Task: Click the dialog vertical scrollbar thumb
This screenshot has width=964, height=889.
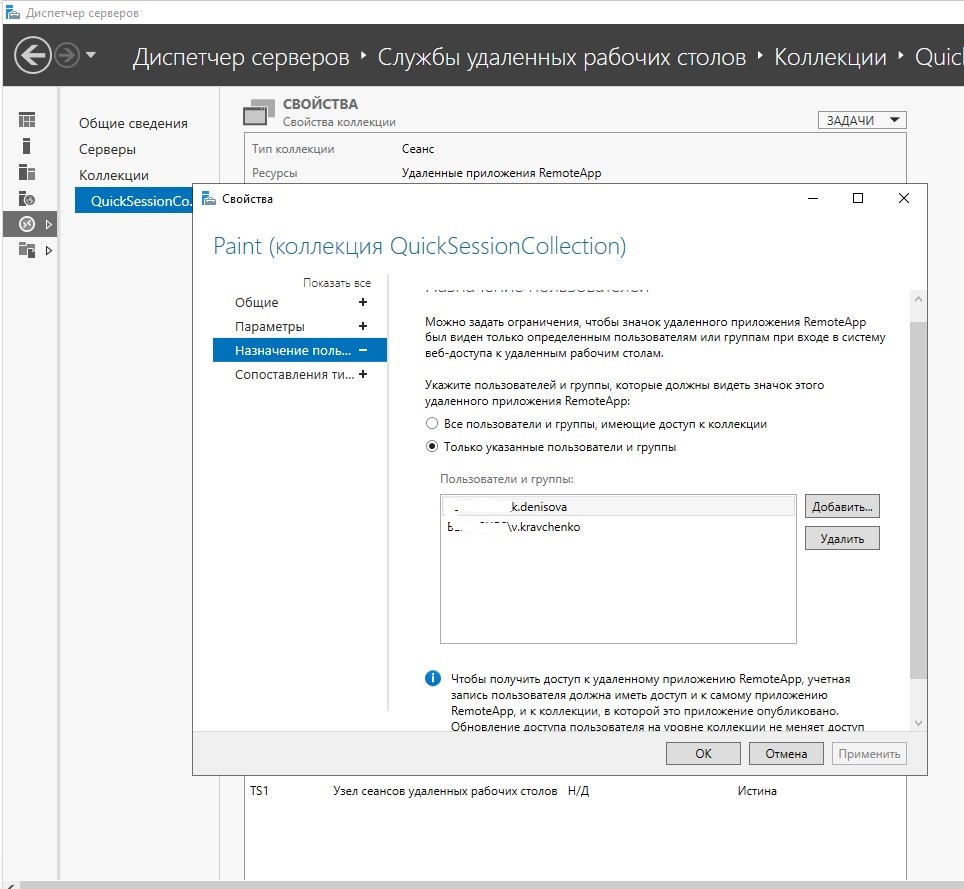Action: [x=918, y=499]
